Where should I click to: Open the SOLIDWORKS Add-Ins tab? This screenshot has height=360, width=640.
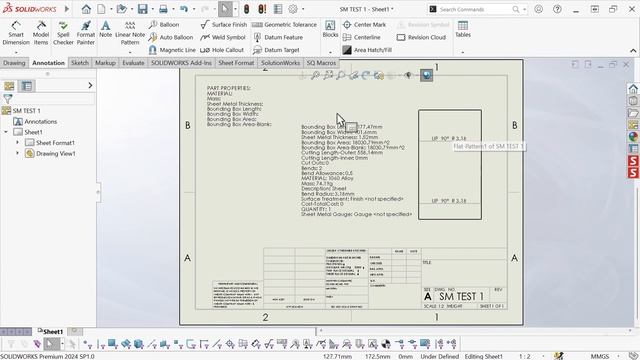tap(181, 63)
